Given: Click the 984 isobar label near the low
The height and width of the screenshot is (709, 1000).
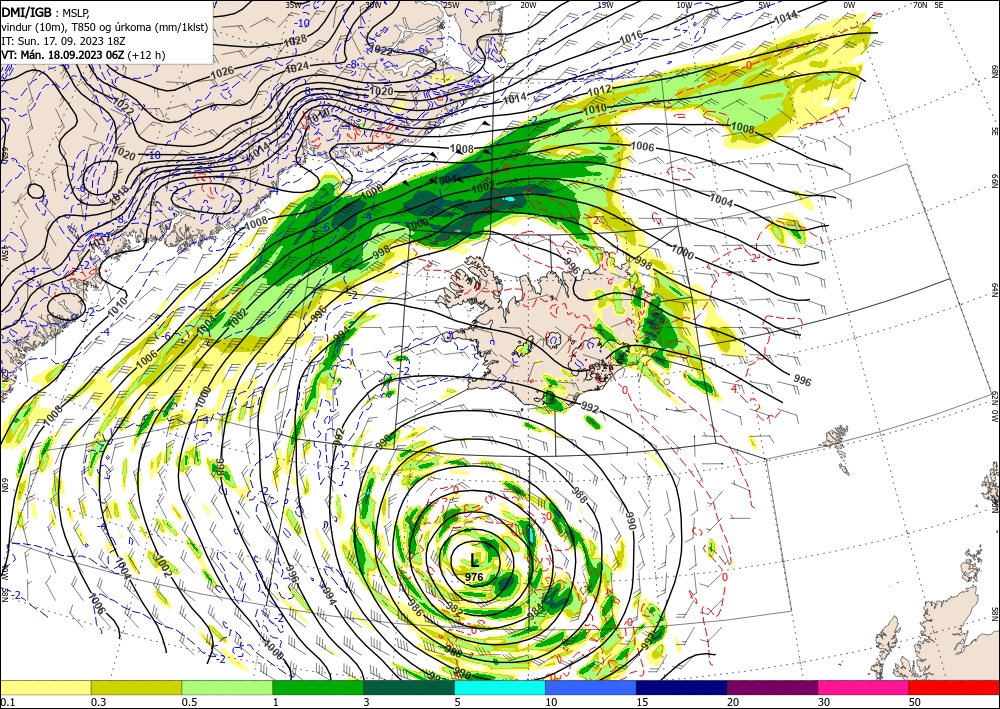Looking at the screenshot, I should [x=534, y=610].
